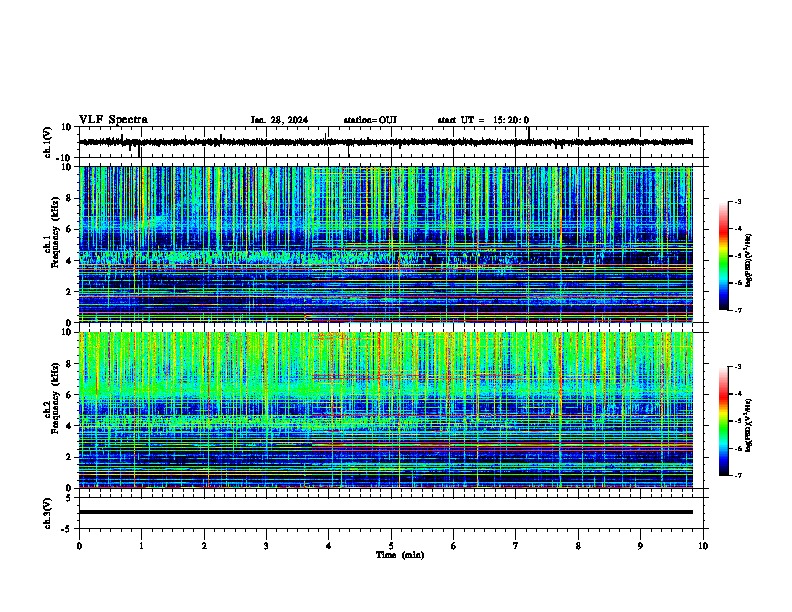Screen dimensions: 792x612
Task: Click the "7" tick on the time axis
Action: point(516,546)
